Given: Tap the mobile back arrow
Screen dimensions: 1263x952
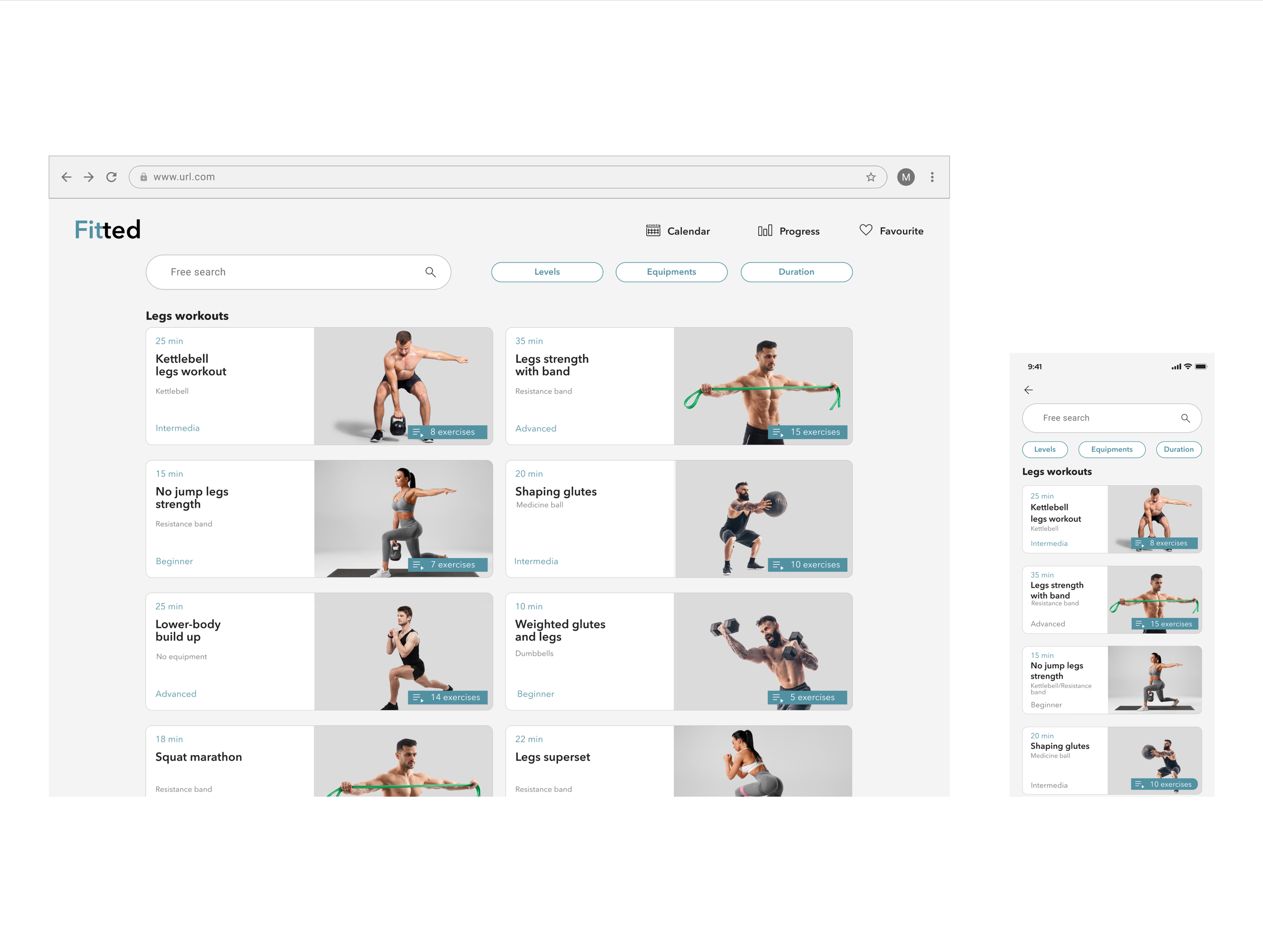Looking at the screenshot, I should point(1028,390).
